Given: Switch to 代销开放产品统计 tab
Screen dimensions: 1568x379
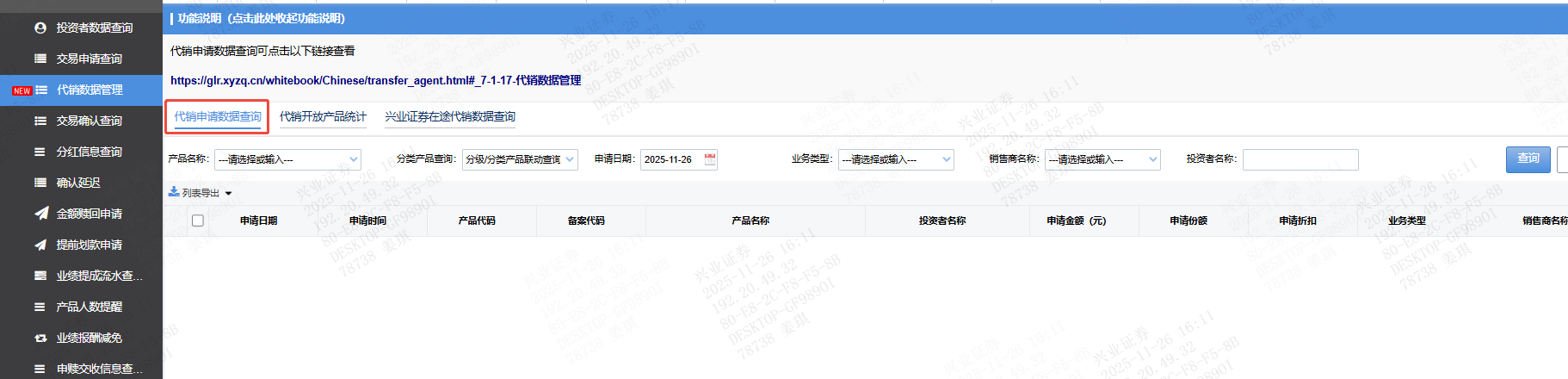Looking at the screenshot, I should click(323, 116).
